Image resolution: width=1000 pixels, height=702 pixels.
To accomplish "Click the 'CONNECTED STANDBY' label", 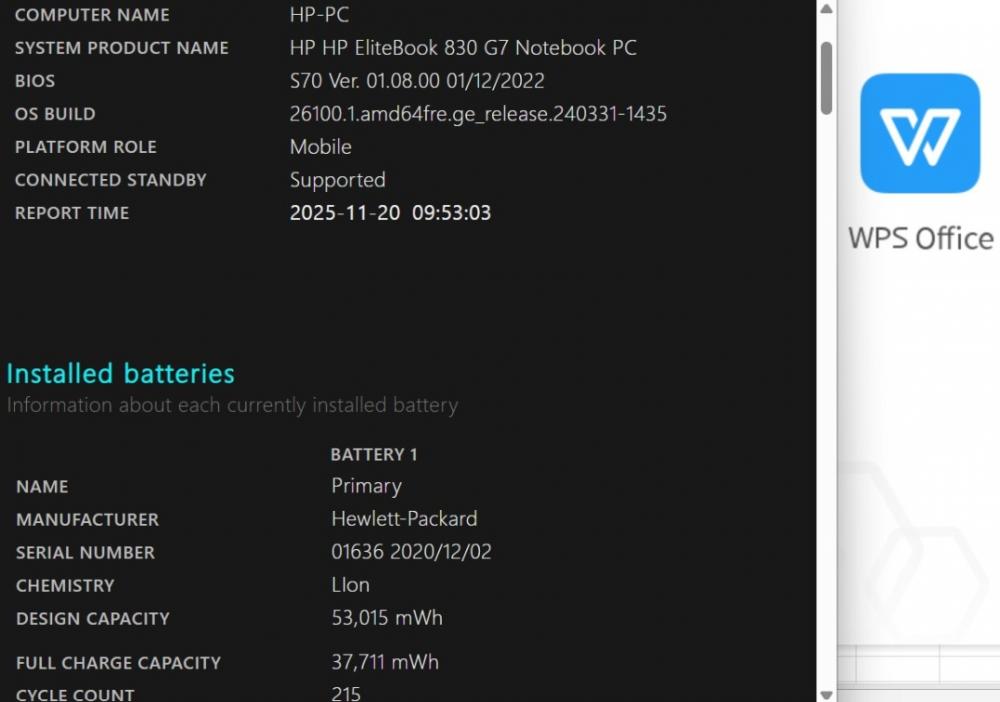I will point(111,180).
